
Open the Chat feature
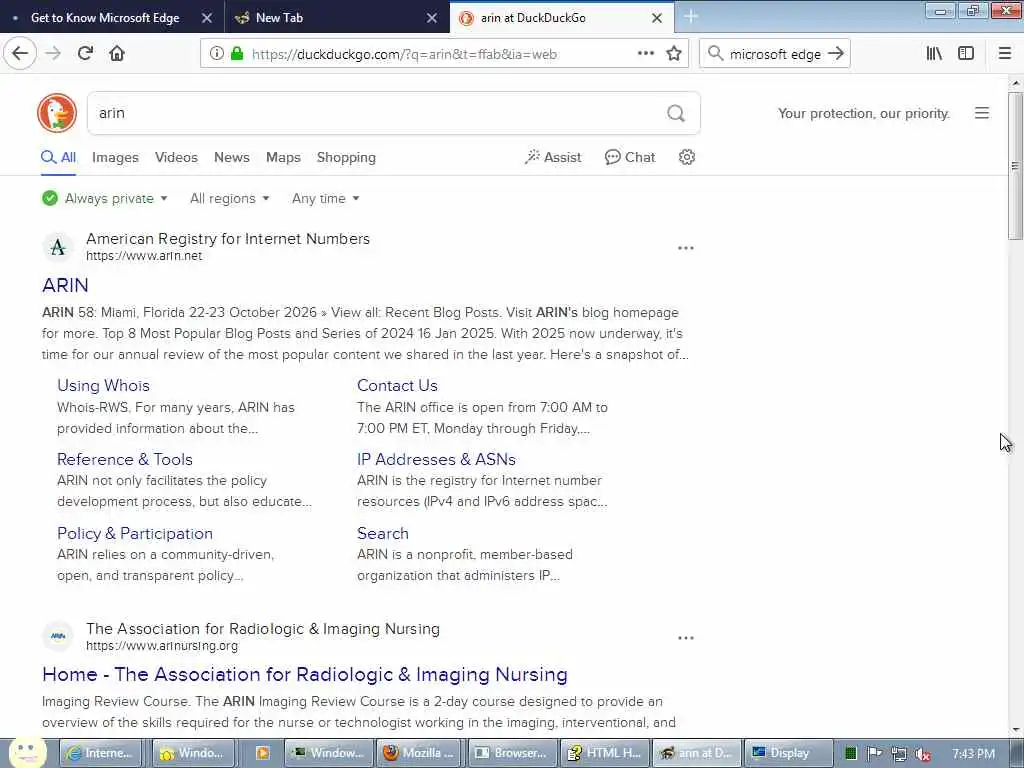[630, 157]
